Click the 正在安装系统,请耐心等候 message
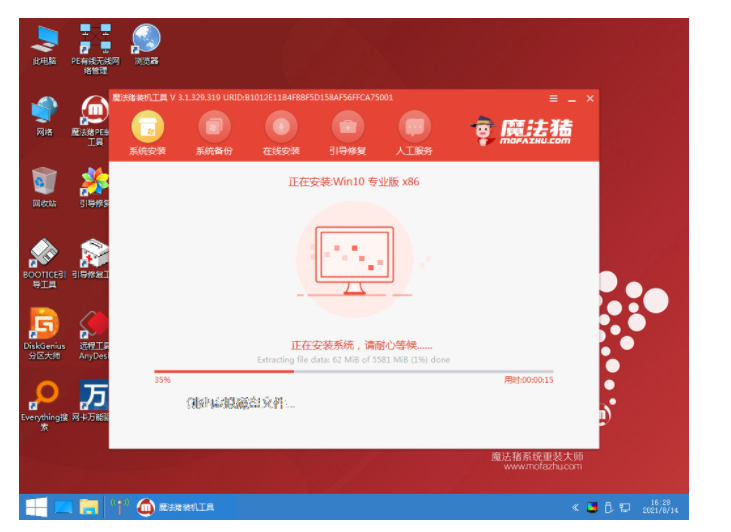731x532 pixels. tap(361, 345)
